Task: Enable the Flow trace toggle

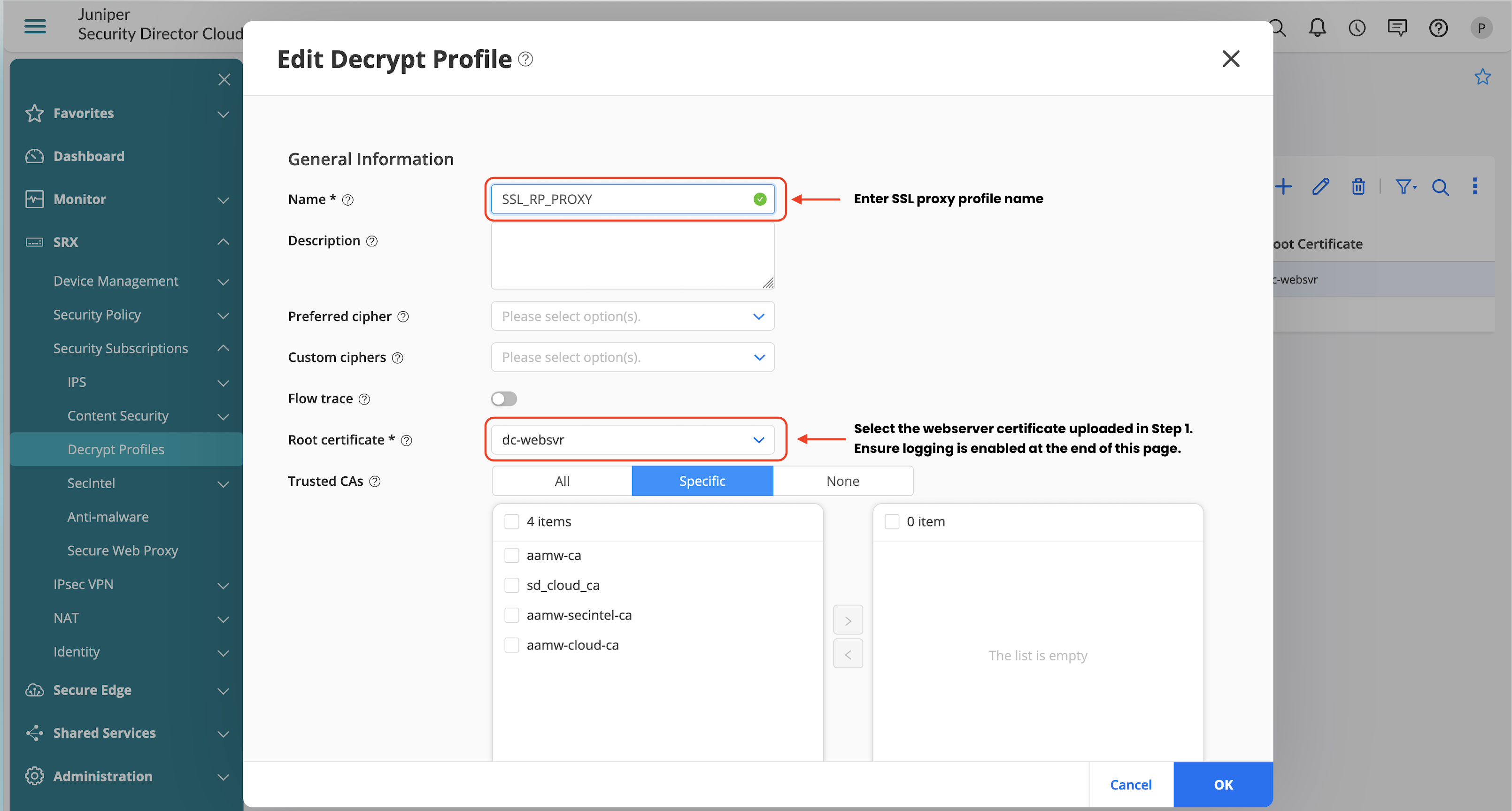Action: point(503,399)
